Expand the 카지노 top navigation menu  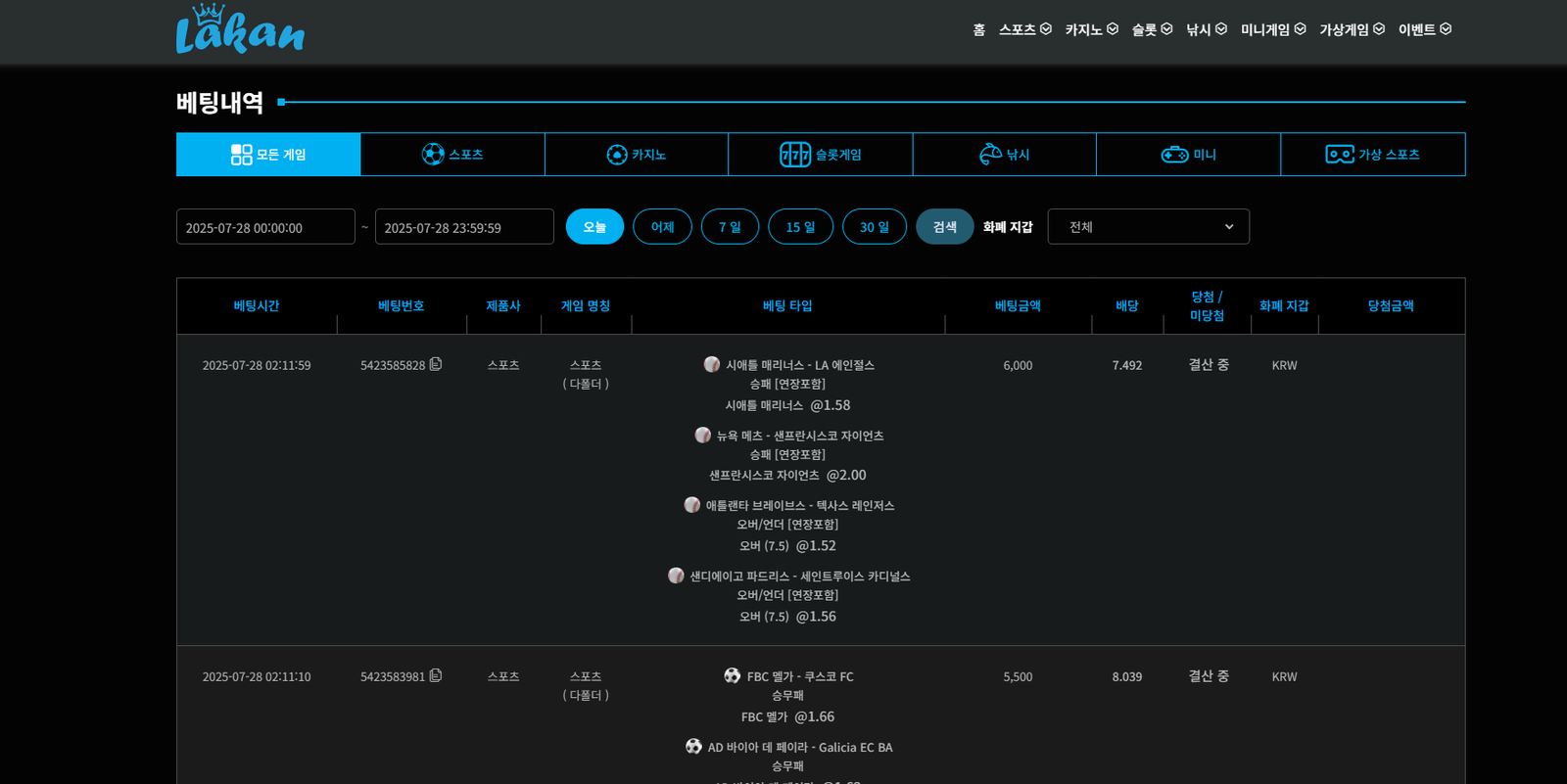tap(1091, 29)
